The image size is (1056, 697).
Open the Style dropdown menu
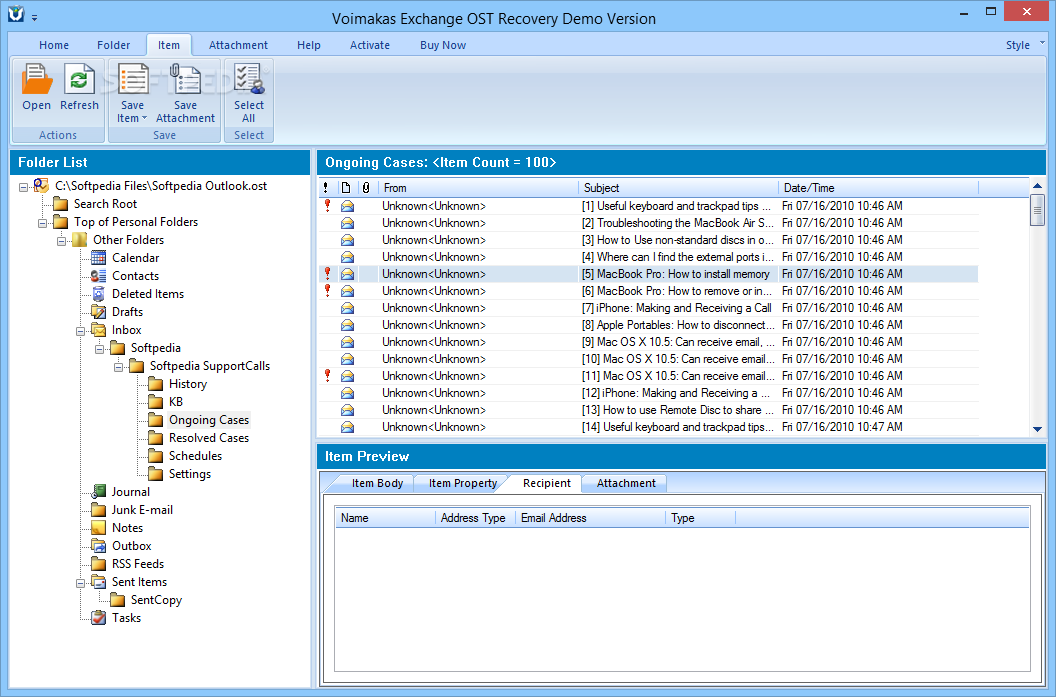(1024, 45)
